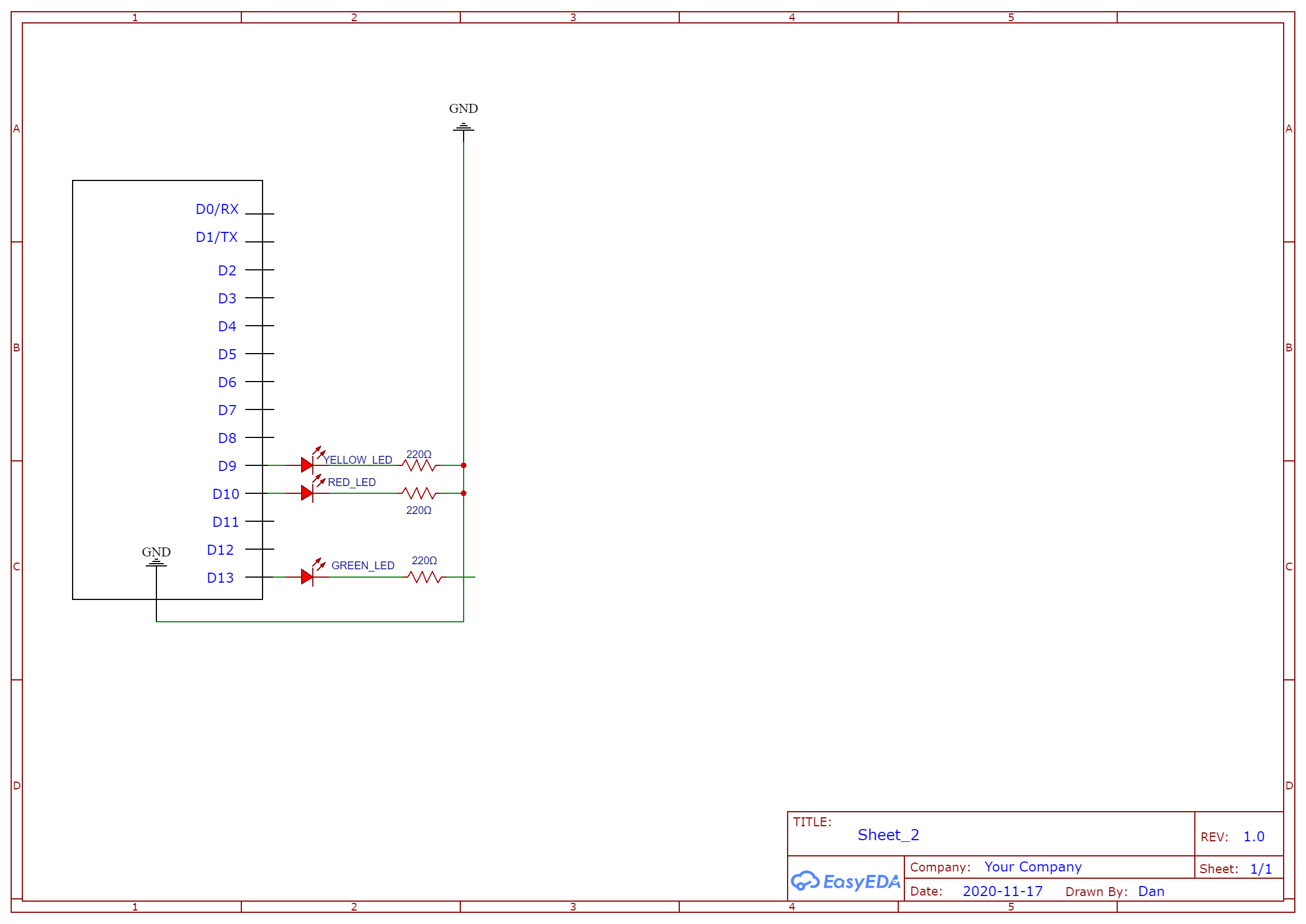Click the resistor symbol after GREEN_LED
The width and height of the screenshot is (1306, 924).
pyautogui.click(x=425, y=577)
